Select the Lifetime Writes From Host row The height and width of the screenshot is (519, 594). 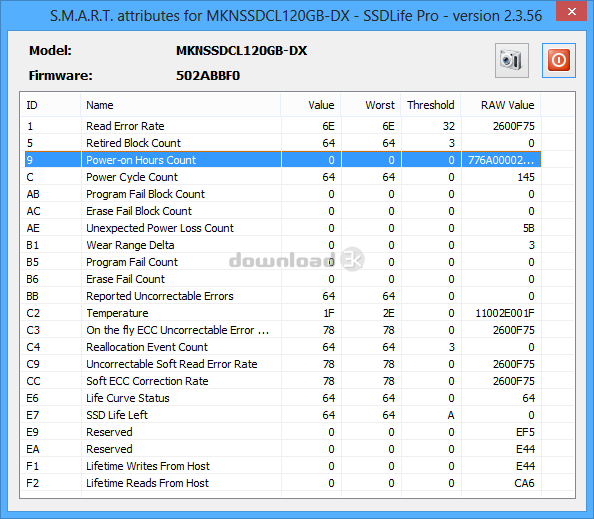pyautogui.click(x=283, y=466)
